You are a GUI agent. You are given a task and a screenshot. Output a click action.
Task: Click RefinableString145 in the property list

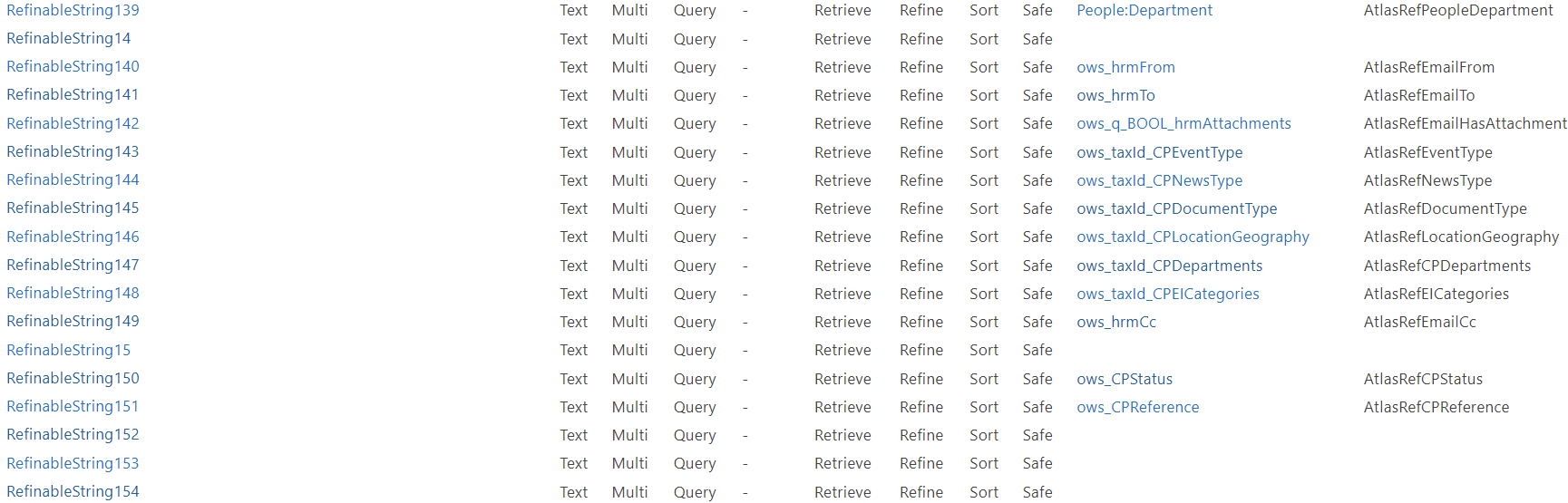pyautogui.click(x=73, y=208)
